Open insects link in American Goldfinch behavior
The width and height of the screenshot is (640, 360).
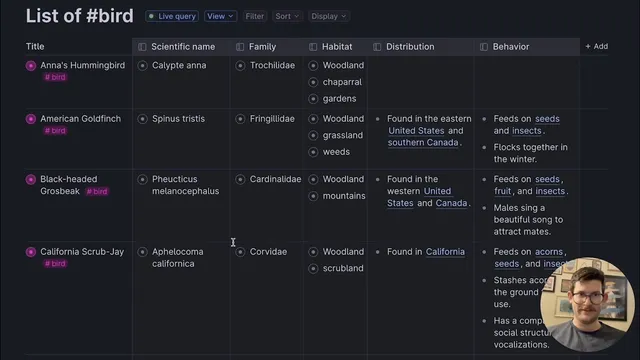click(527, 131)
